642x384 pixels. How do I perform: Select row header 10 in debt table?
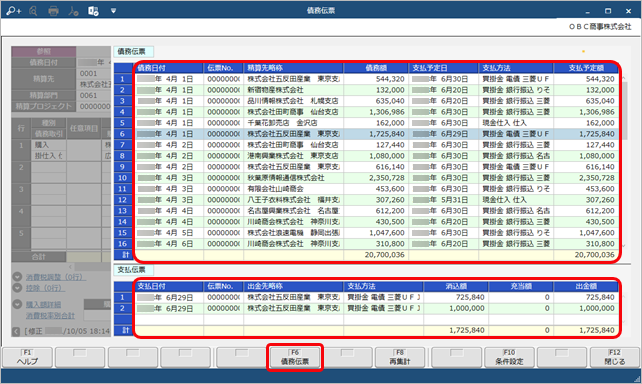(x=122, y=178)
